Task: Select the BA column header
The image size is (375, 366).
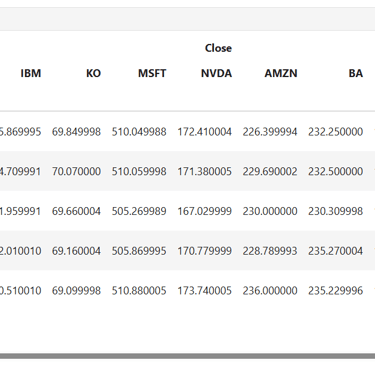Action: pos(356,73)
